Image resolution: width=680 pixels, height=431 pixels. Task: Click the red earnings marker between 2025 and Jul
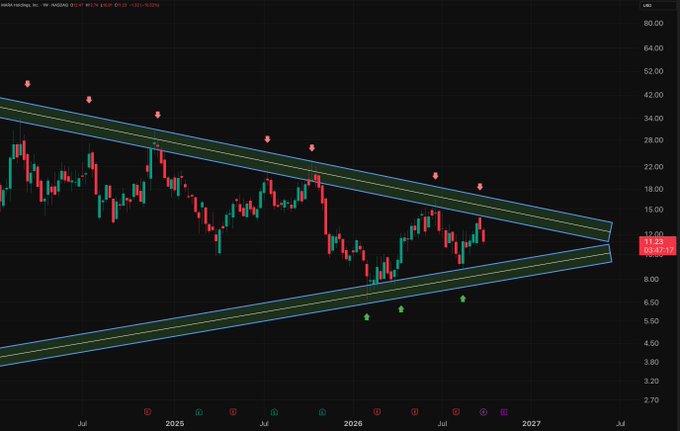(233, 411)
